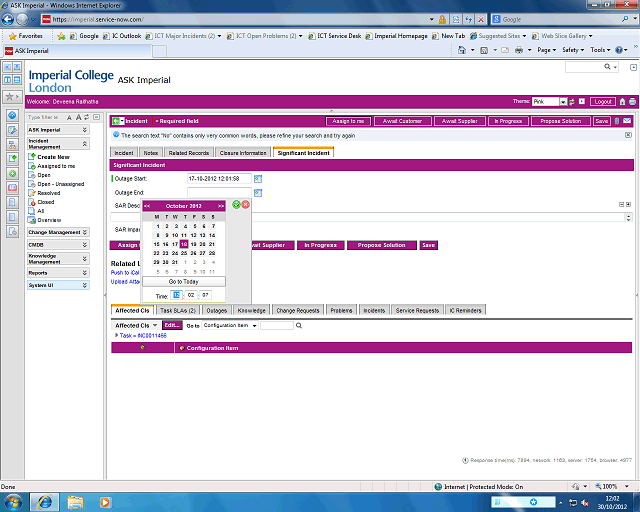Open the Theme dropdown showing Pink
640x512 pixels.
(x=551, y=101)
